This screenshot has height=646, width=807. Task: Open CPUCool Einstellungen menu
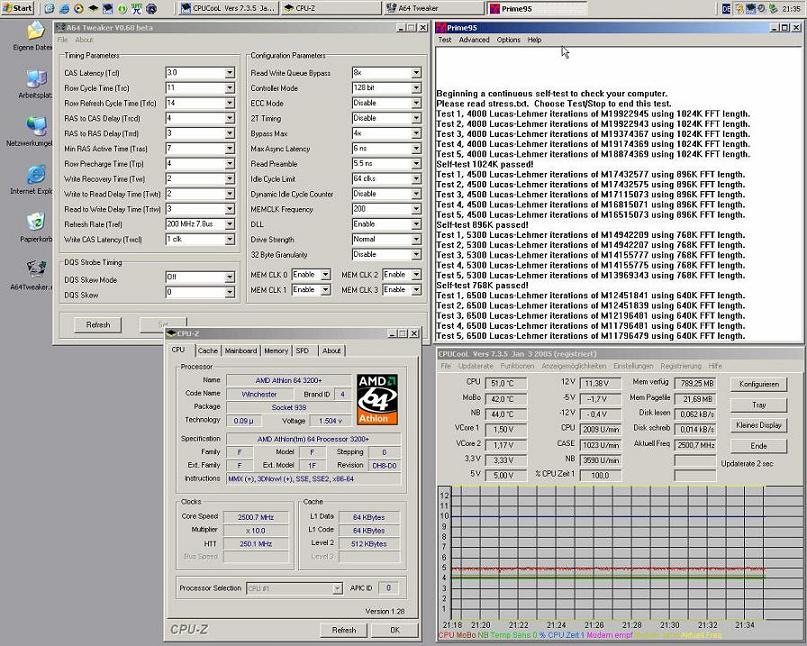click(633, 366)
